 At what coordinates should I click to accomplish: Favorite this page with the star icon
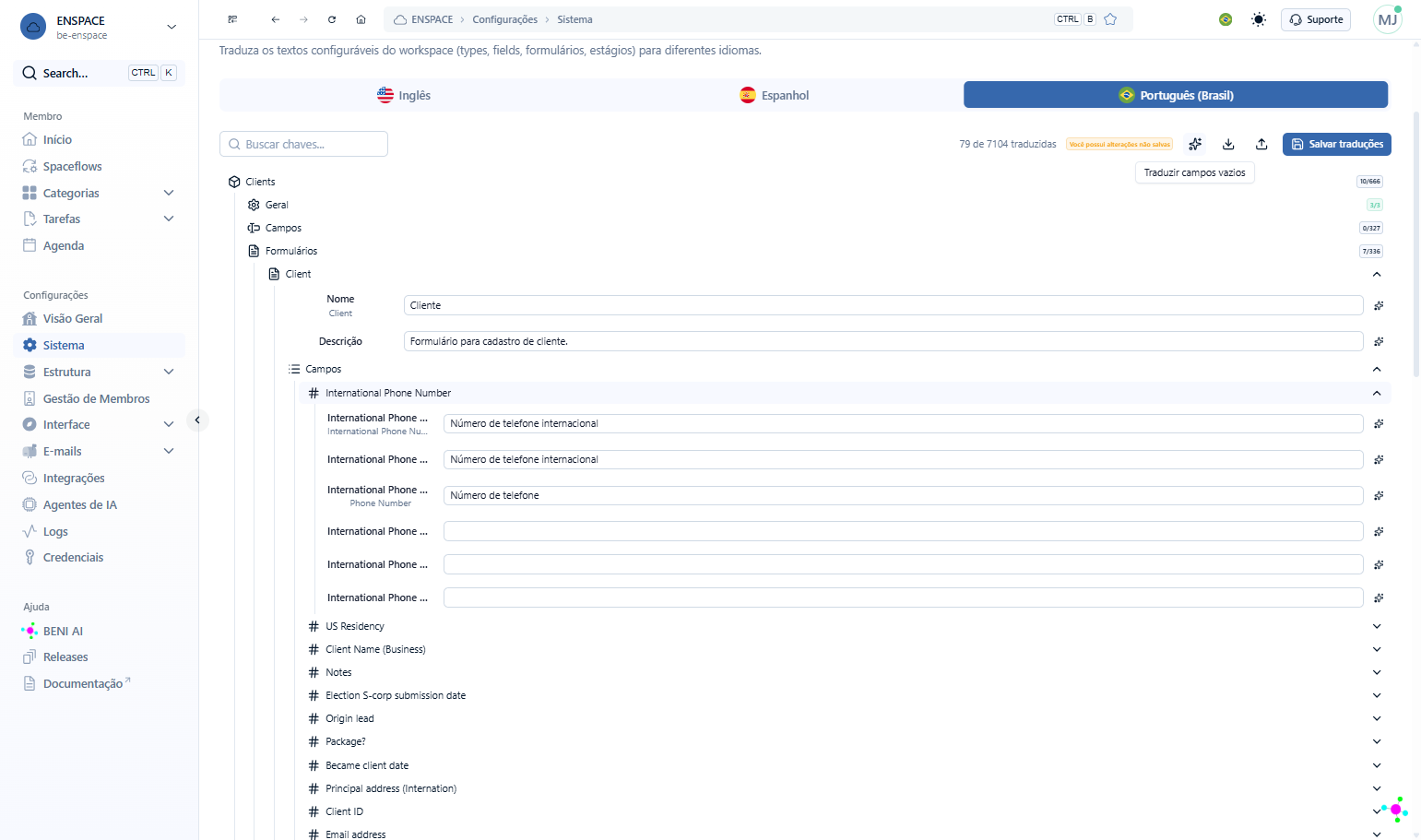tap(1110, 19)
